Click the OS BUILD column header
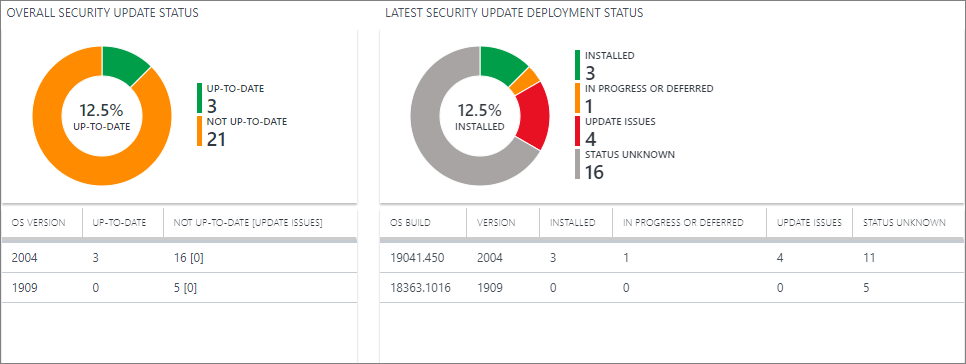Screen dimensions: 966x364 click(410, 223)
